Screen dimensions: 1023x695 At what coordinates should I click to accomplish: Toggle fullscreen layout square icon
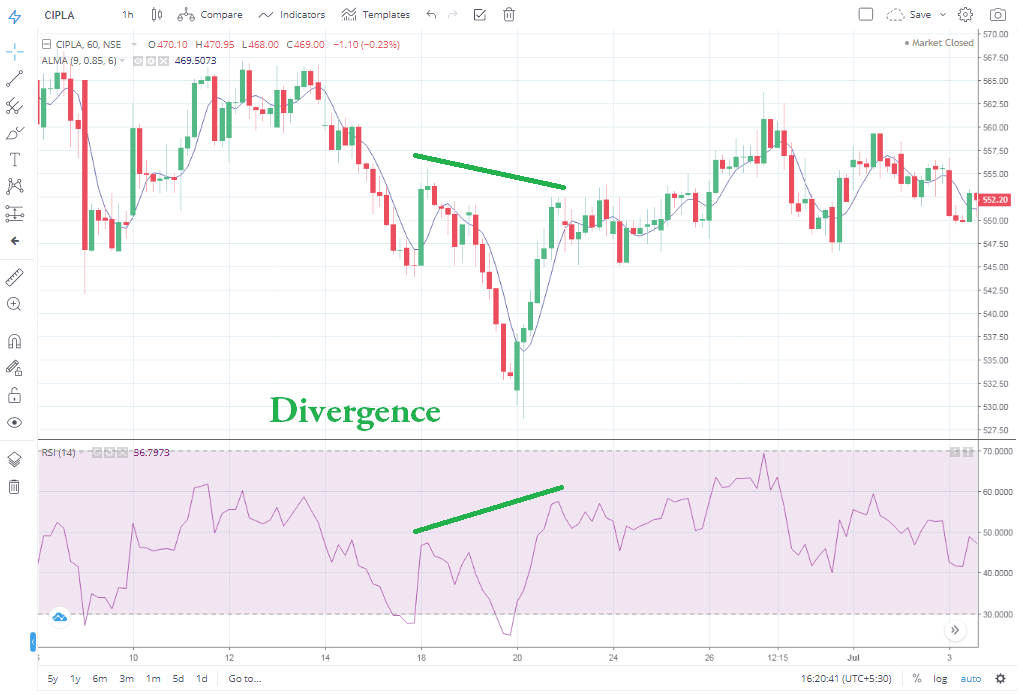(866, 14)
